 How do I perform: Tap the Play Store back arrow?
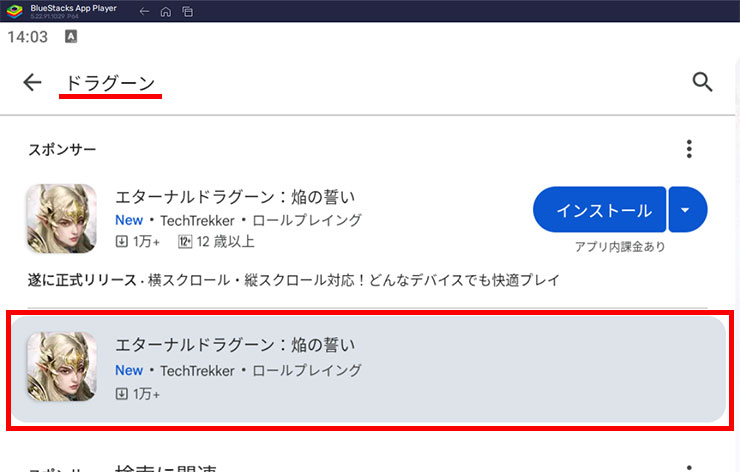pos(33,82)
